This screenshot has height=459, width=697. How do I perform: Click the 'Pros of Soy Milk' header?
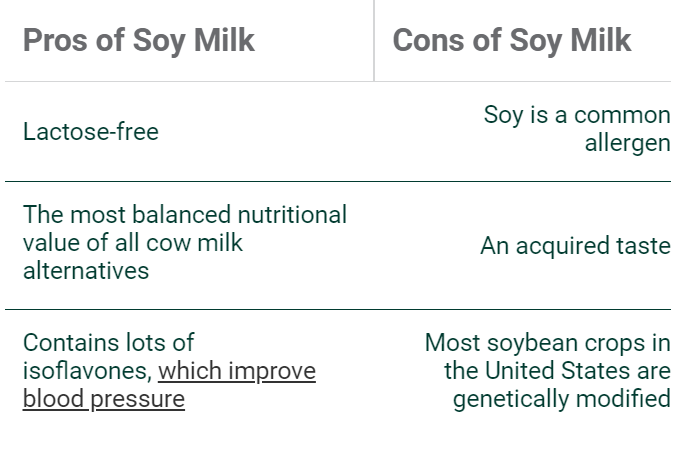point(139,40)
